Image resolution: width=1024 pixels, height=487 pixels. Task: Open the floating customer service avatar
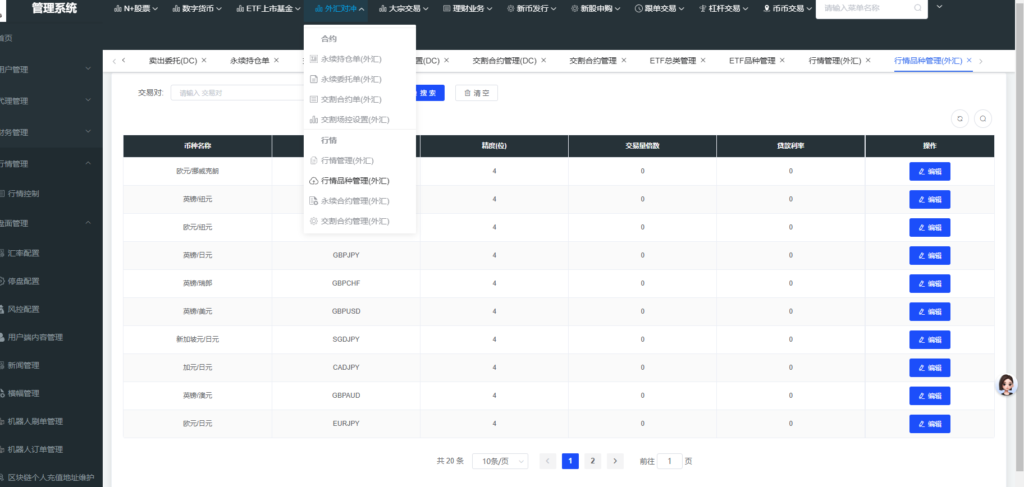point(1006,385)
